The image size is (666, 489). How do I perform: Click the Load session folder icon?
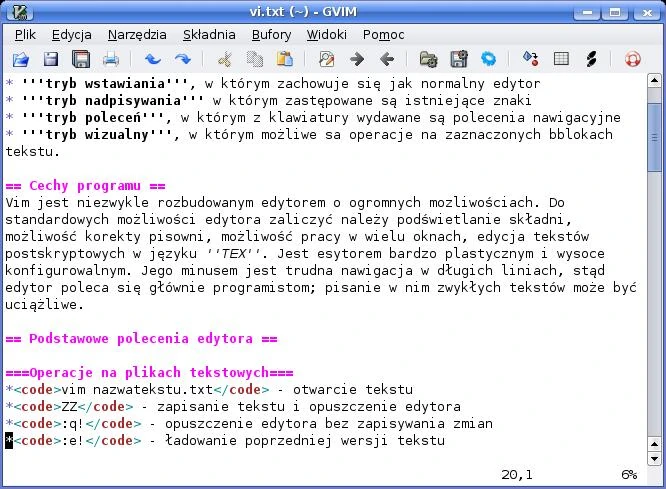click(428, 59)
